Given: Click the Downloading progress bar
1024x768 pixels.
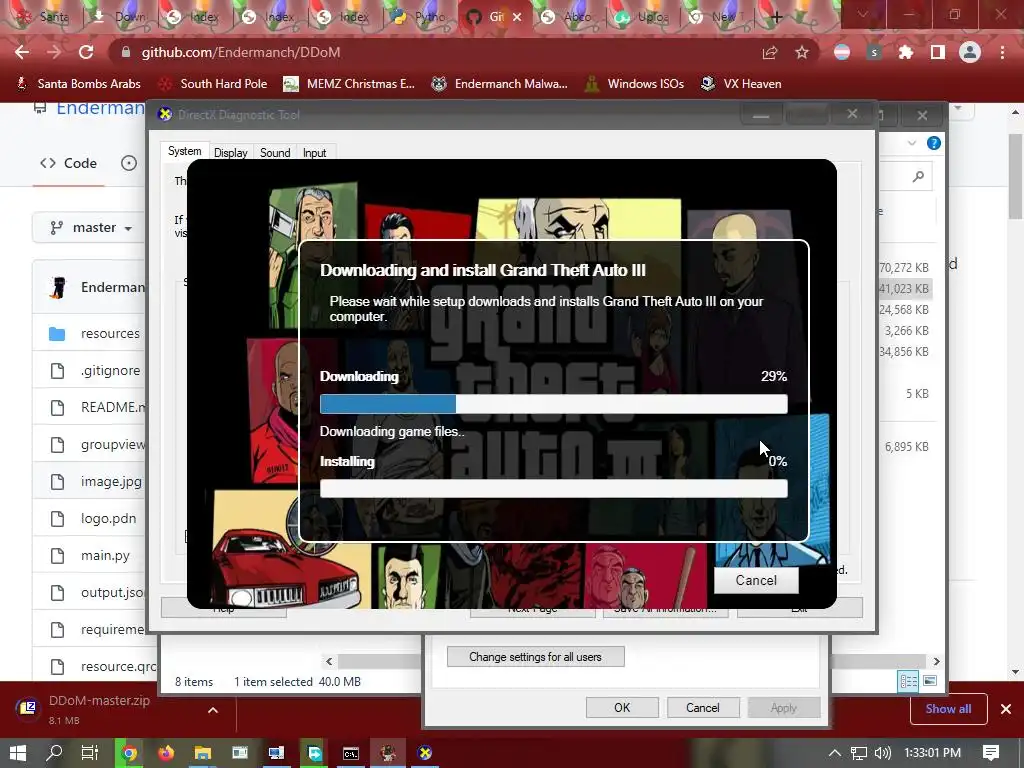Looking at the screenshot, I should point(554,404).
